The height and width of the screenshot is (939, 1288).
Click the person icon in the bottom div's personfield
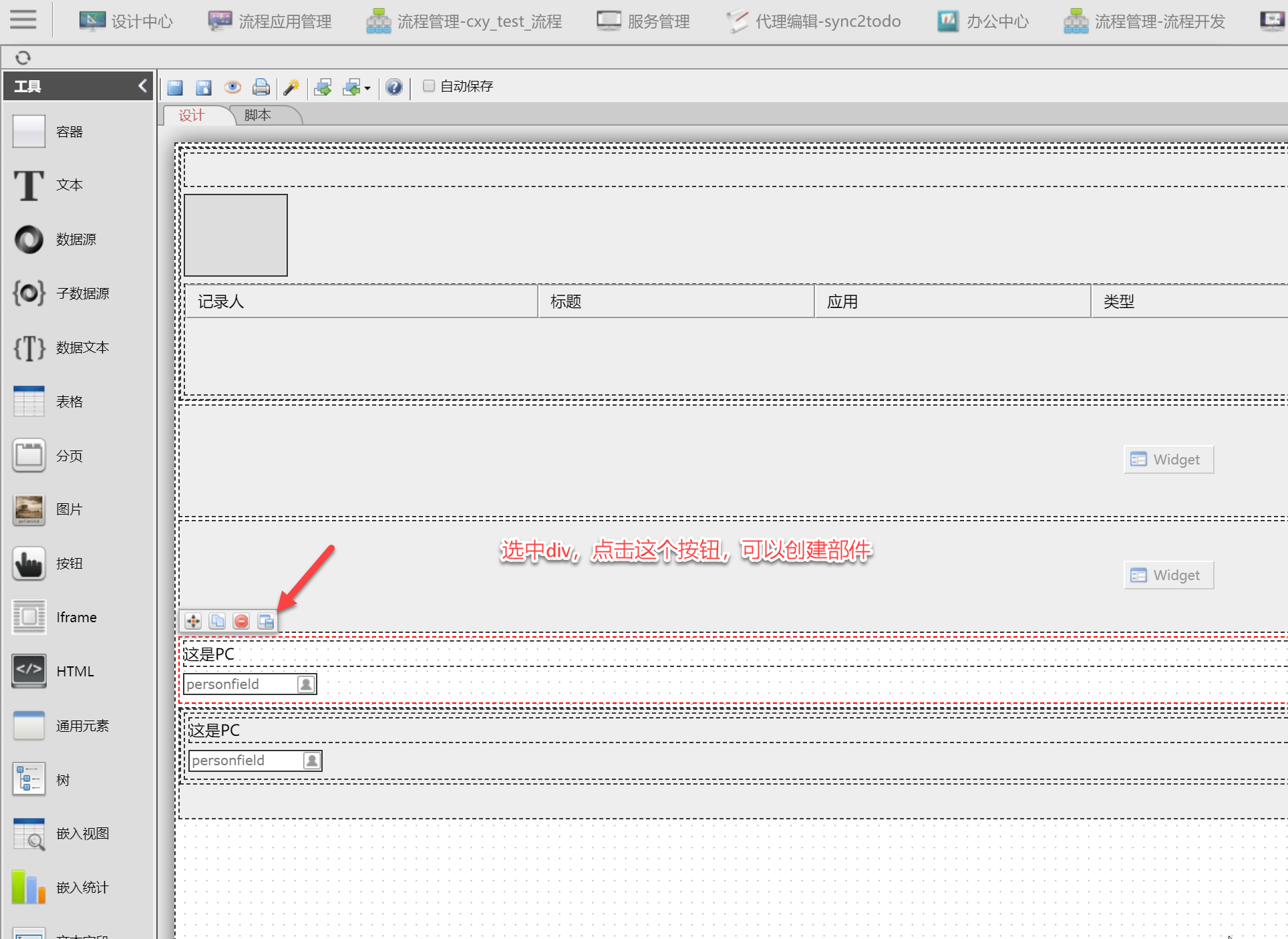pyautogui.click(x=312, y=761)
